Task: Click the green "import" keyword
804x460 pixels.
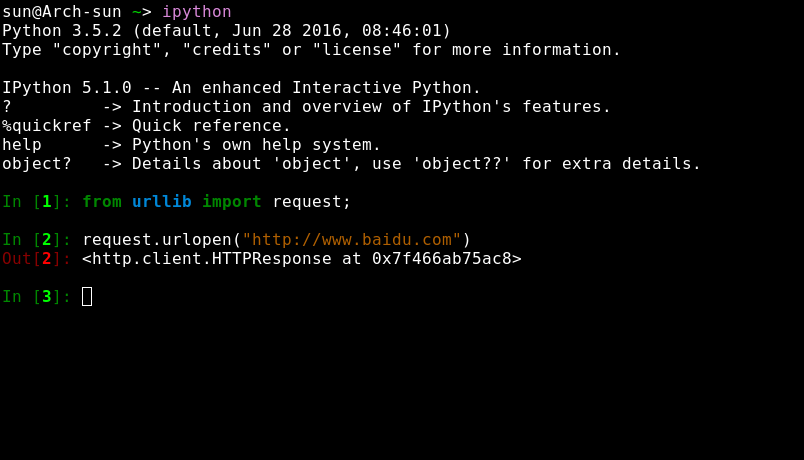Action: pyautogui.click(x=231, y=201)
